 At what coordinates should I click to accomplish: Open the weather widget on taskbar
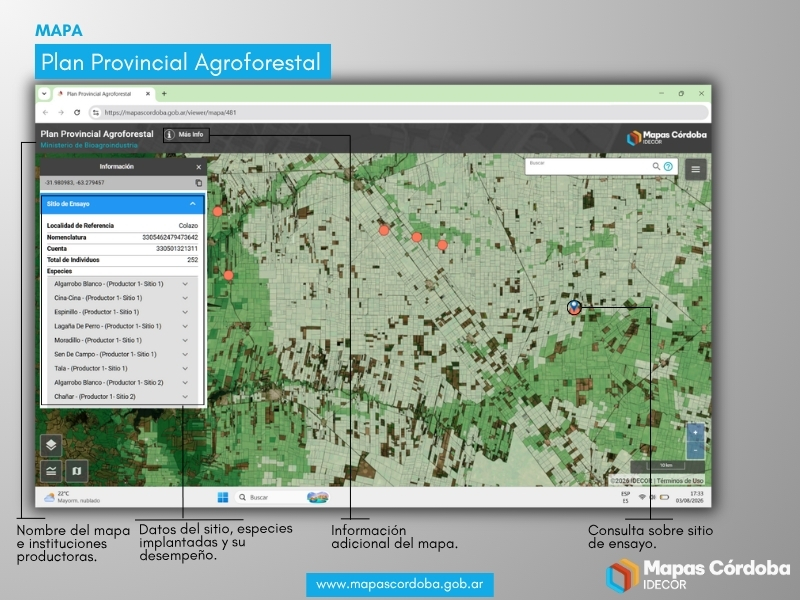point(72,497)
